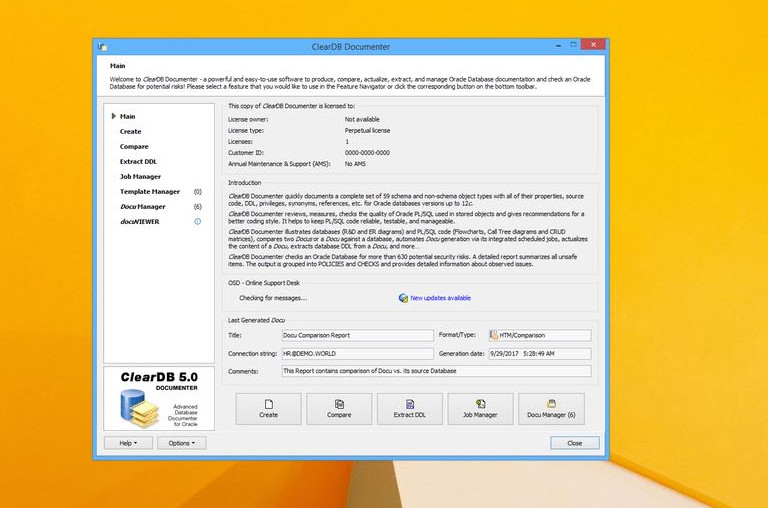Open Job Manager in the navigator
This screenshot has height=508, width=768.
click(140, 176)
